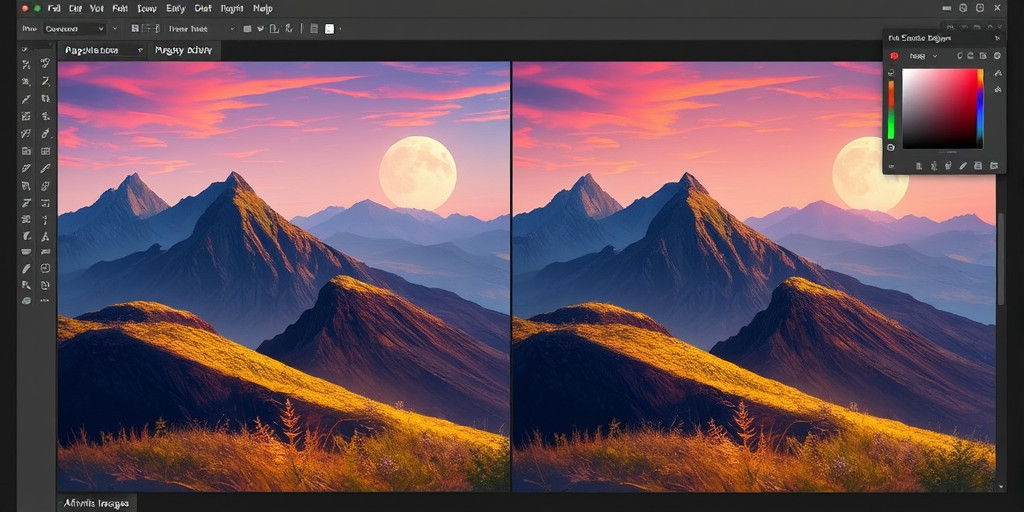The width and height of the screenshot is (1024, 512).
Task: Click the 'Ahvris Images' label at bottom
Action: click(x=97, y=503)
